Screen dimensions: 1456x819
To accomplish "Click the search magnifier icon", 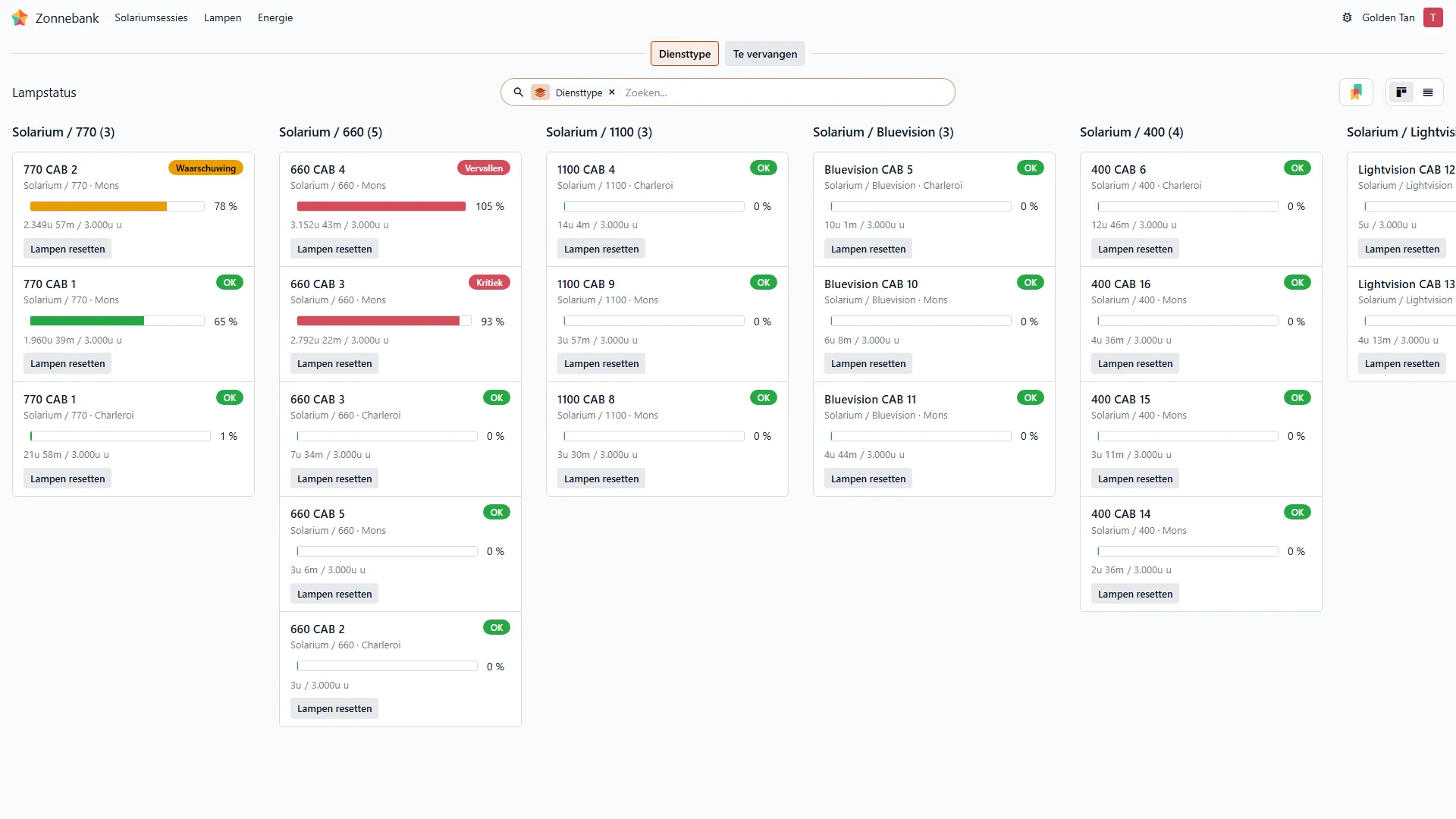I will pos(519,93).
